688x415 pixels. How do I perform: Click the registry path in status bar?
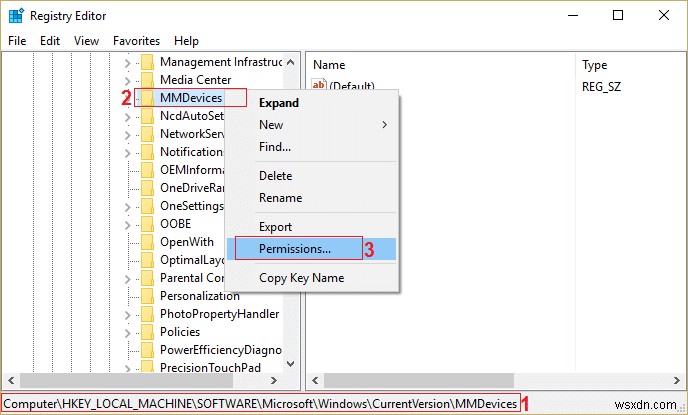coord(261,404)
